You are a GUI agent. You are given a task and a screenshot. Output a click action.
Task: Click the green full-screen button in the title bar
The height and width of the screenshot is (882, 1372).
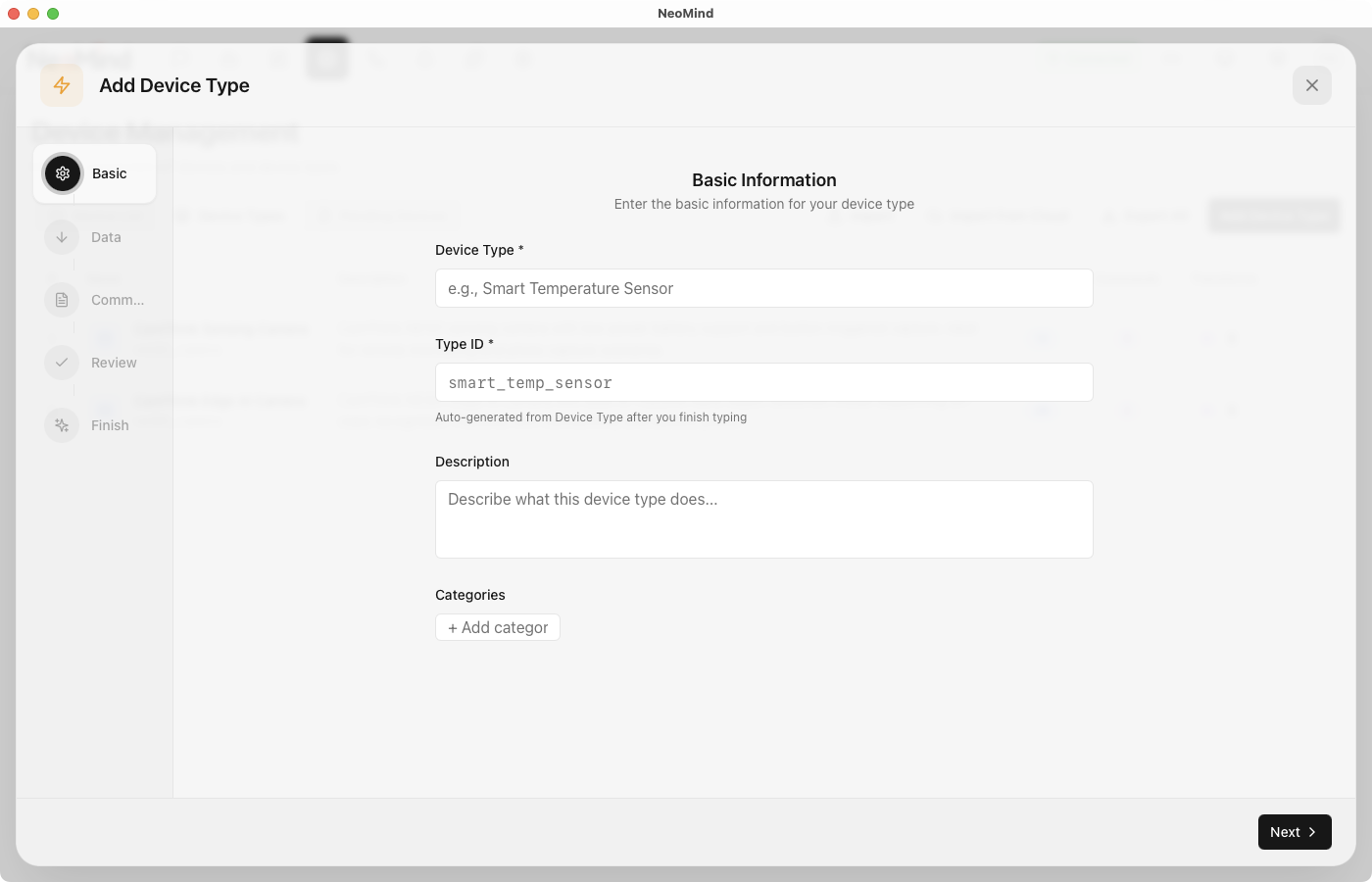52,14
